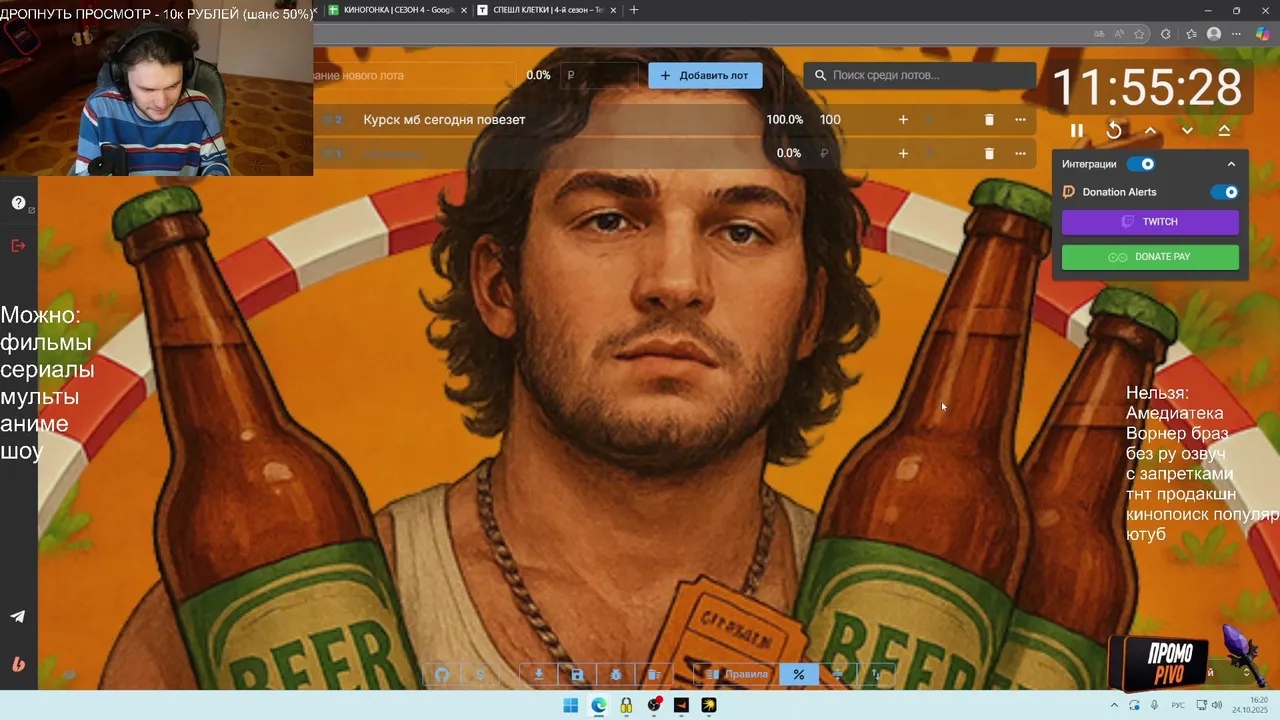Viewport: 1280px width, 720px height.
Task: Open the Правила rules button
Action: [736, 674]
